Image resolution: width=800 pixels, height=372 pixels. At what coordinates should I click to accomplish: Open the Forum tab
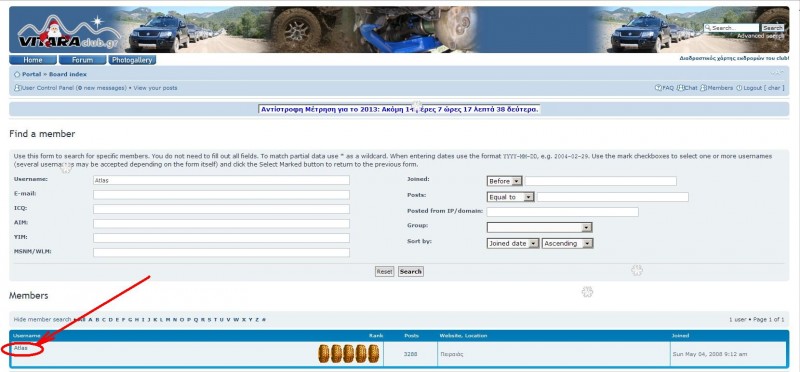82,60
